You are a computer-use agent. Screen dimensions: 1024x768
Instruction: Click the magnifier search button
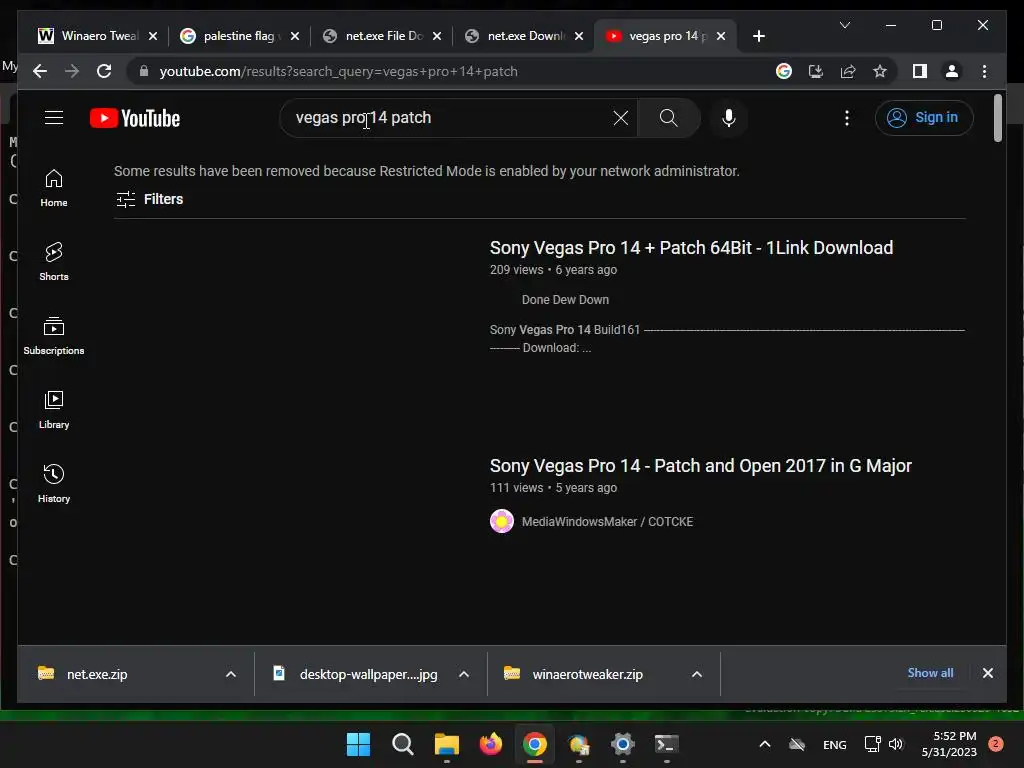point(668,118)
